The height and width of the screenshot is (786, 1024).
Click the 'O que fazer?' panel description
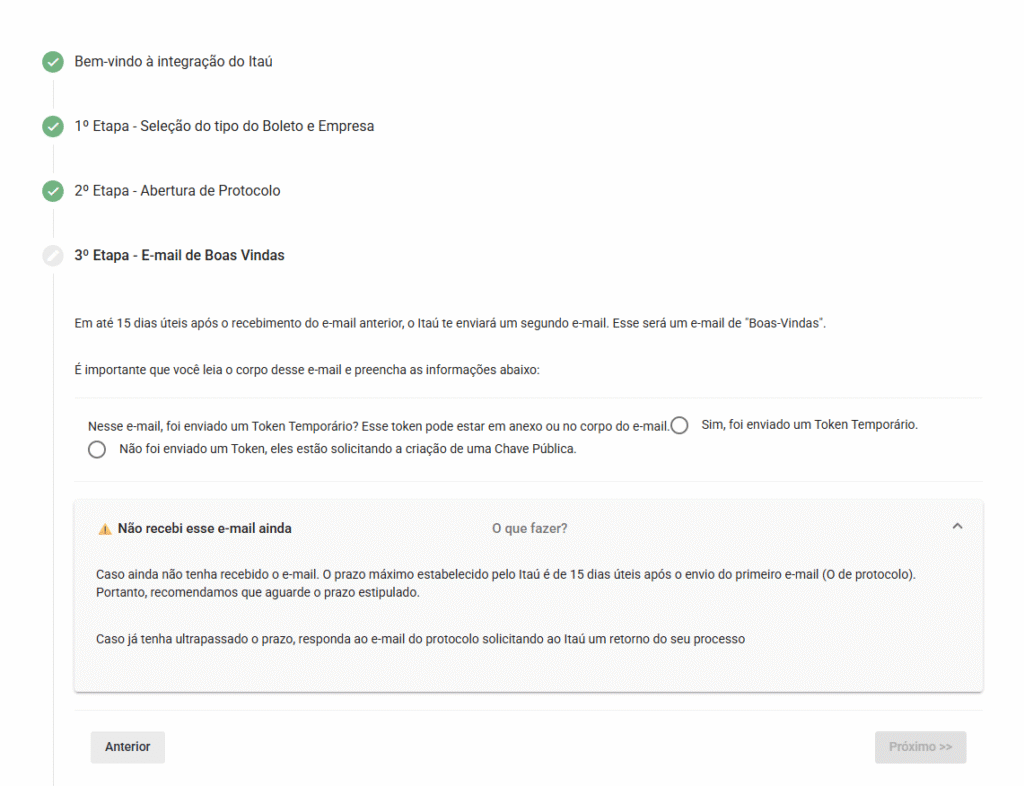tap(529, 528)
